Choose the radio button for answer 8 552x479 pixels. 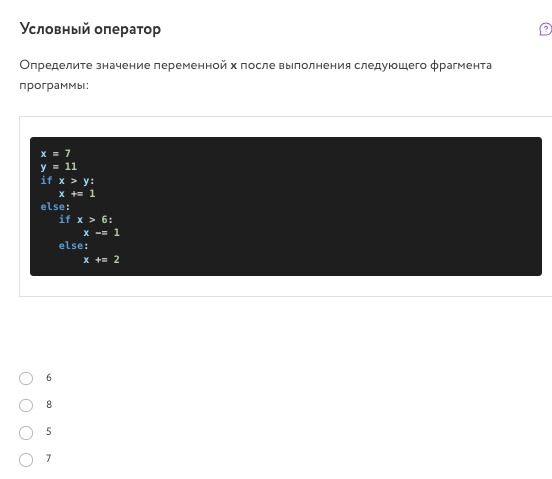[x=26, y=405]
